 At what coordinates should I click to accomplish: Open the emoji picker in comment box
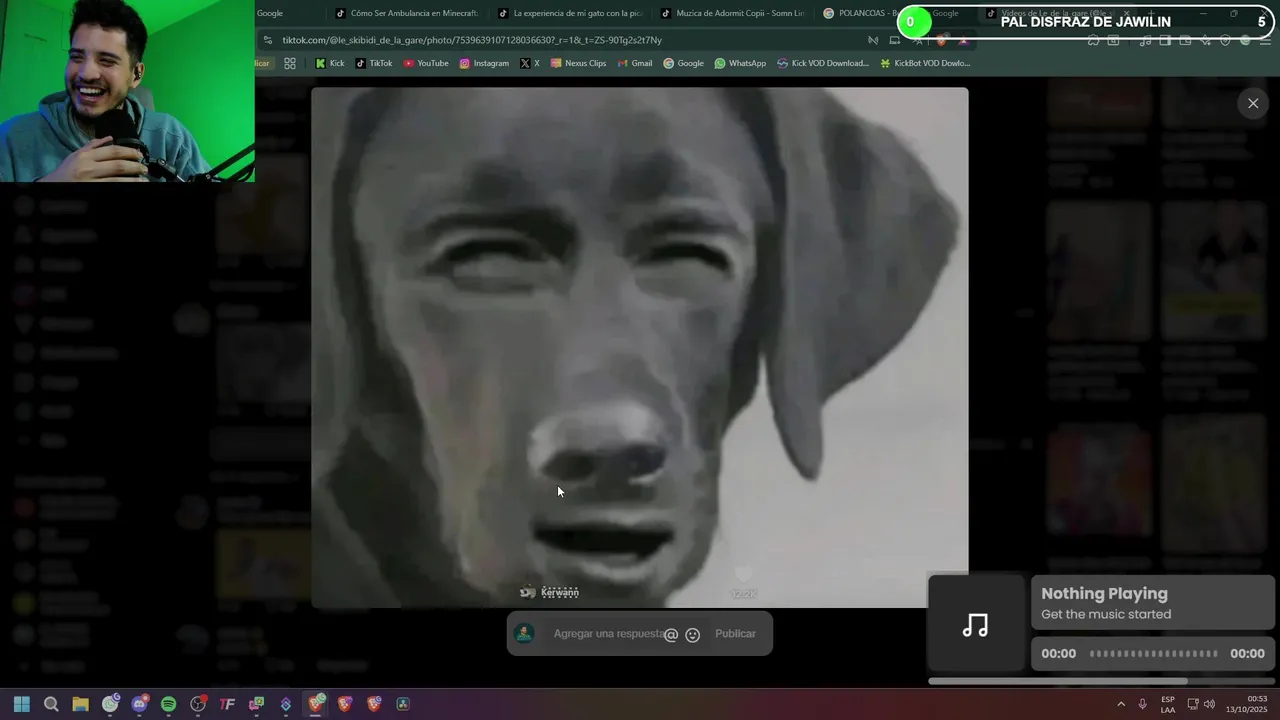coord(692,634)
